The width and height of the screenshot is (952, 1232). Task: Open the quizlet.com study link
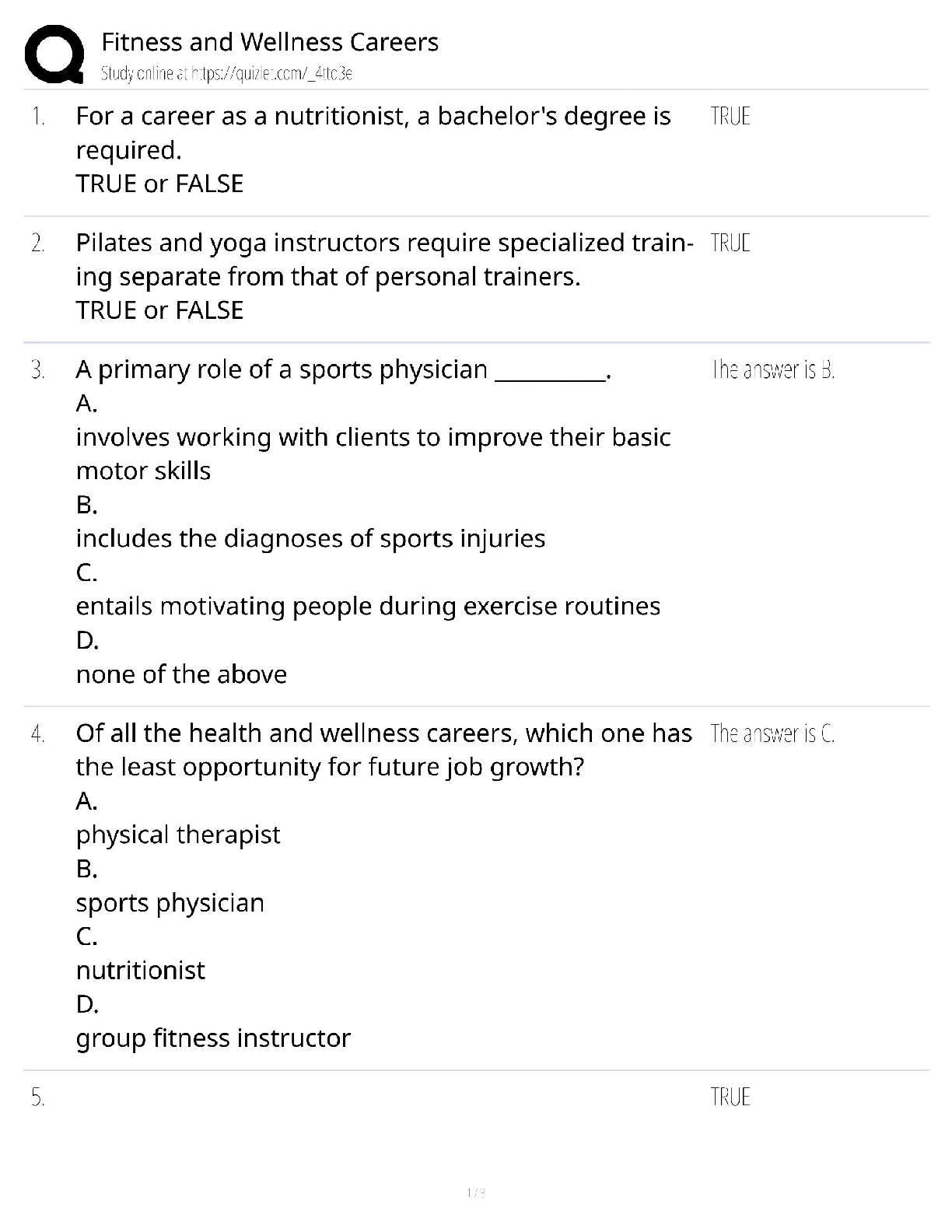[x=226, y=74]
